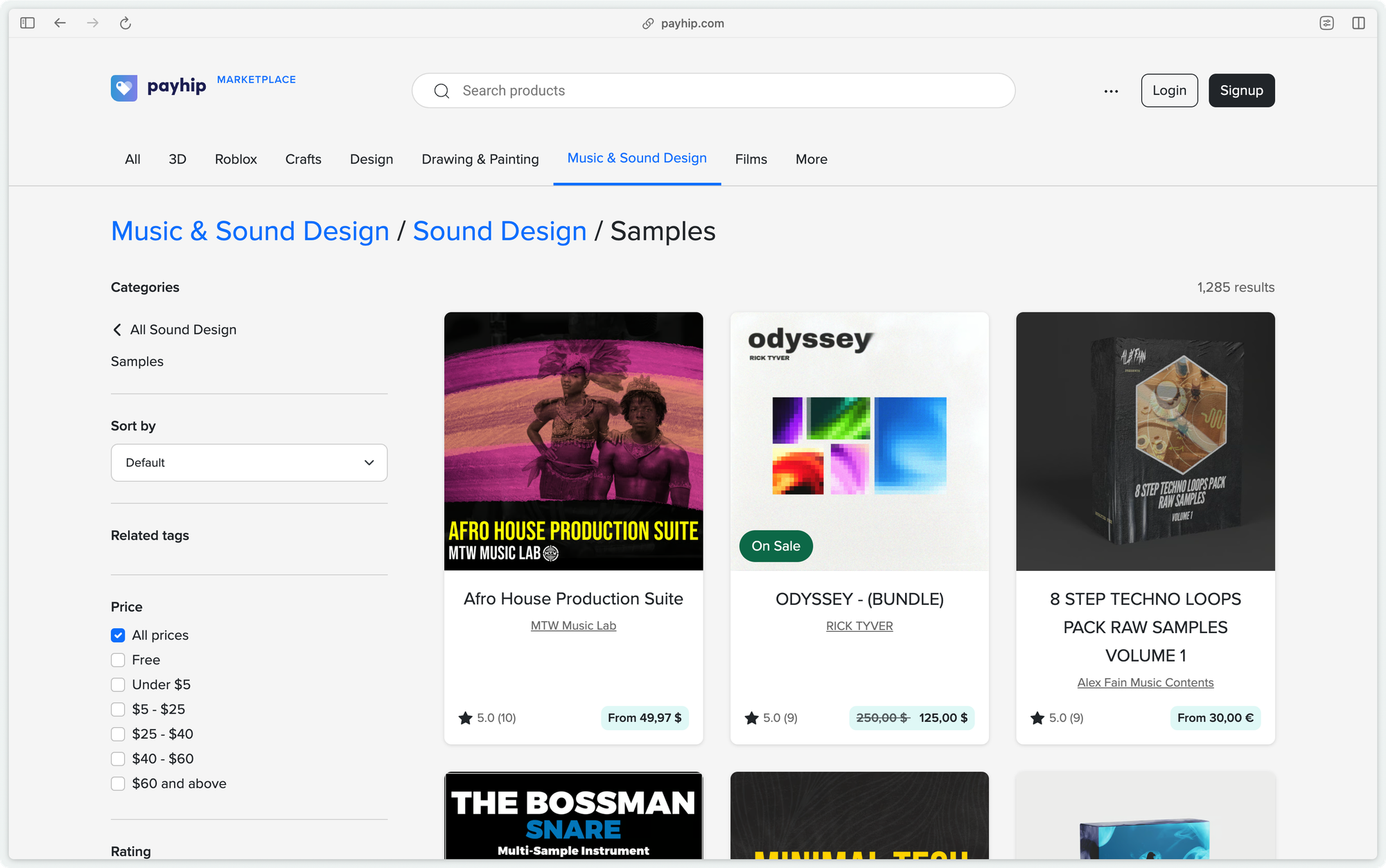Click the search magnifier icon

441,91
